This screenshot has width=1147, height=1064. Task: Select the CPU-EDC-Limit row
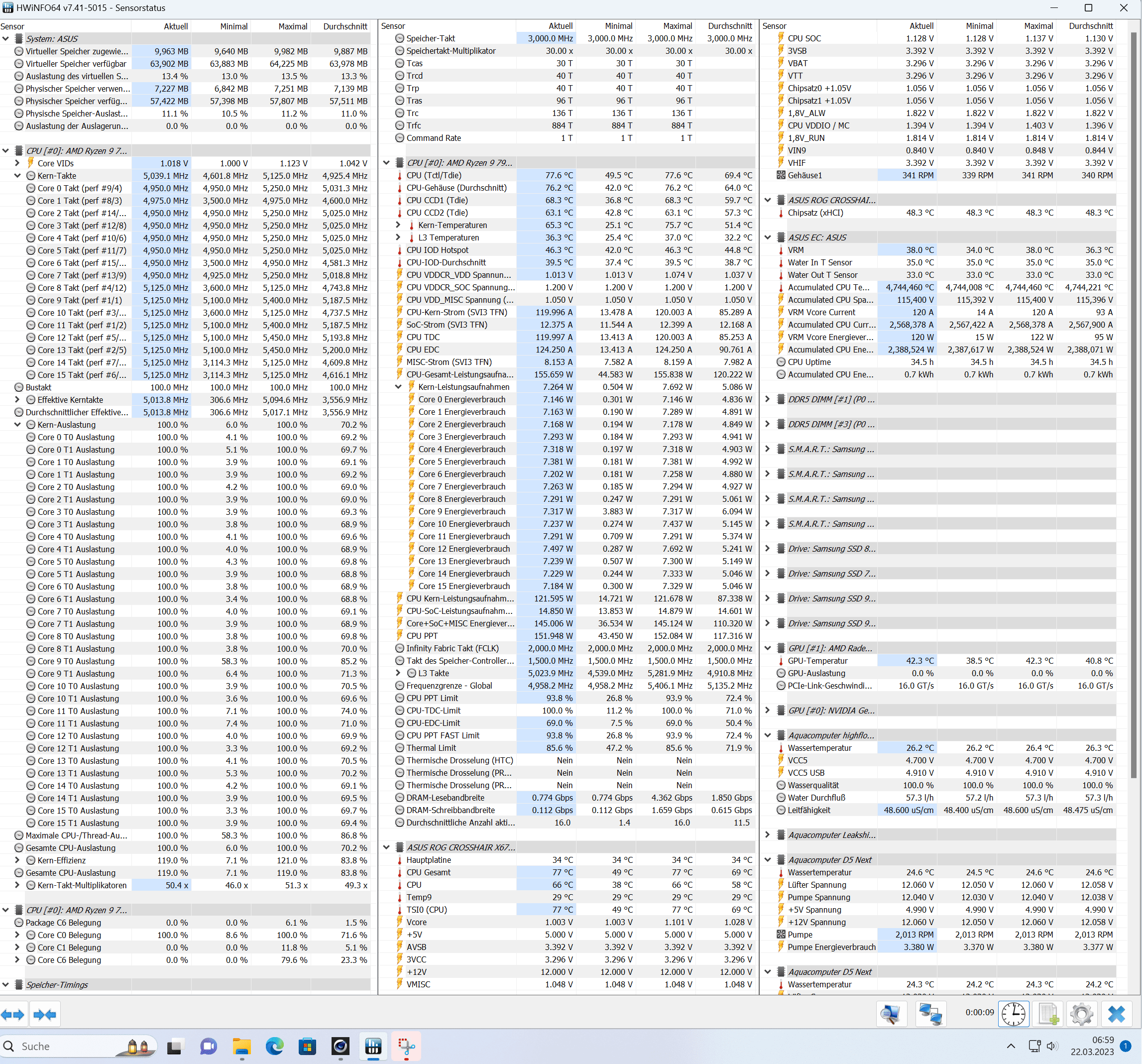point(567,723)
